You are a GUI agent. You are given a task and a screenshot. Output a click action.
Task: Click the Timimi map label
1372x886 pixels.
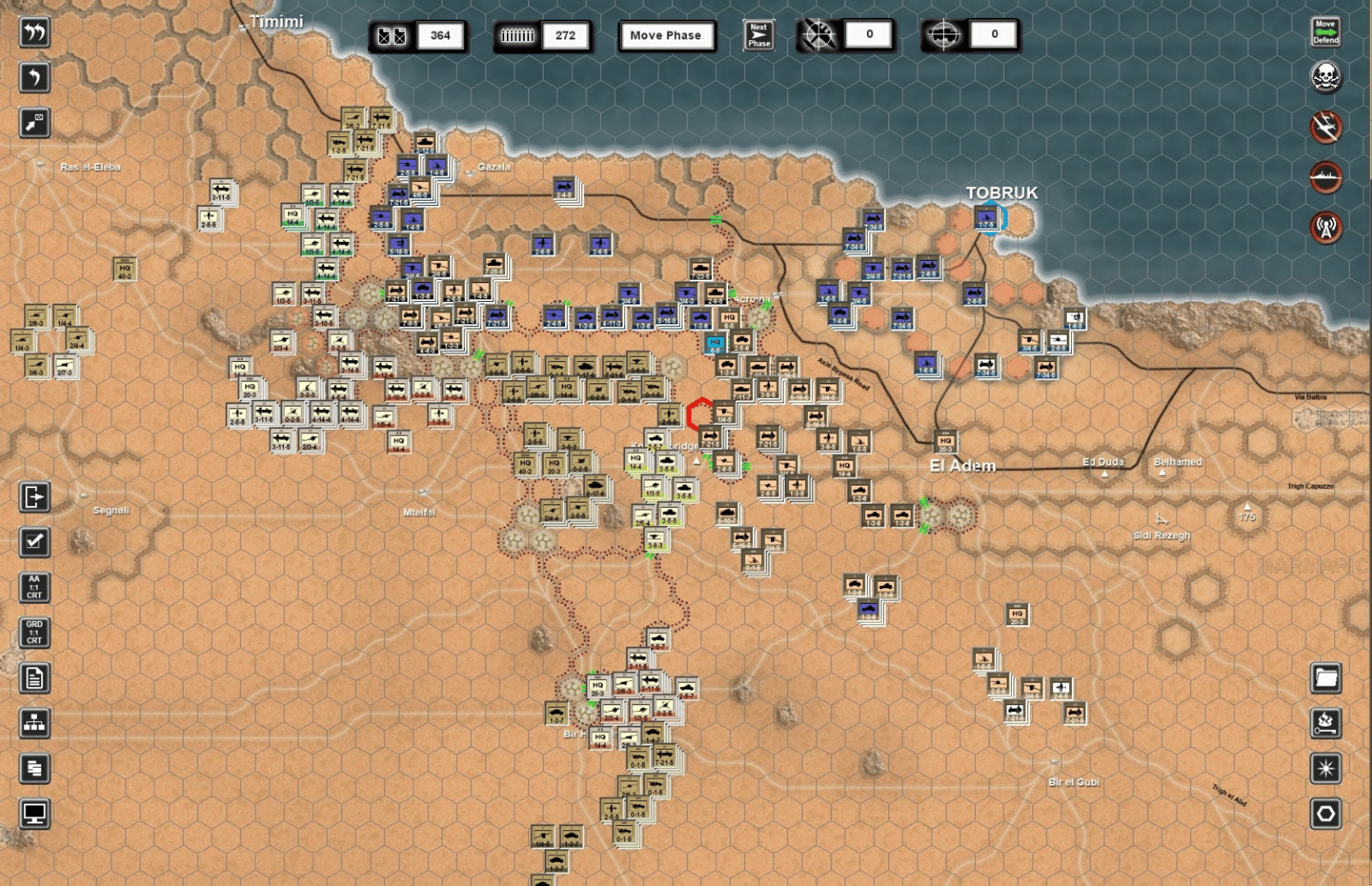pyautogui.click(x=276, y=21)
